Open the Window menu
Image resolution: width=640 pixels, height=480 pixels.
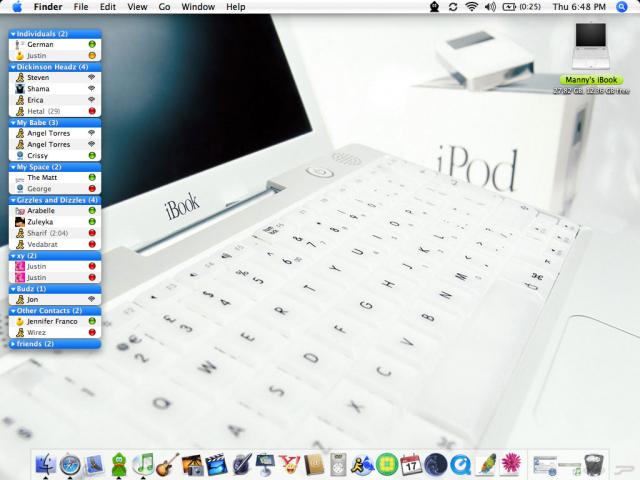click(198, 7)
